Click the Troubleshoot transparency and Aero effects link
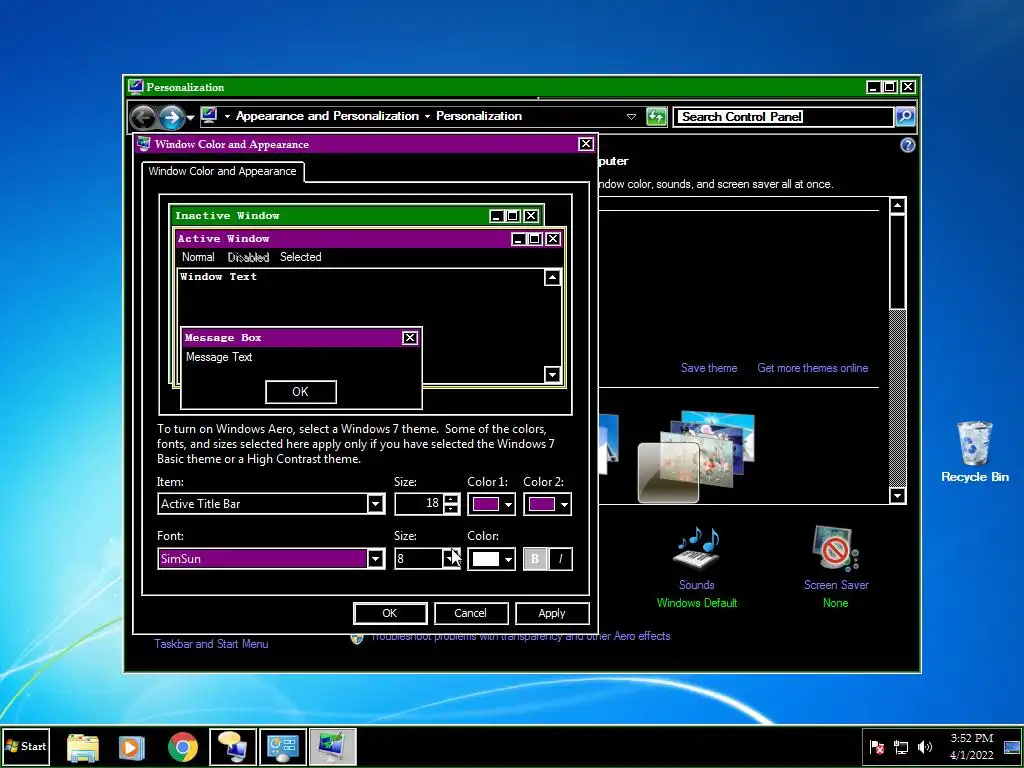Image resolution: width=1024 pixels, height=768 pixels. (520, 637)
